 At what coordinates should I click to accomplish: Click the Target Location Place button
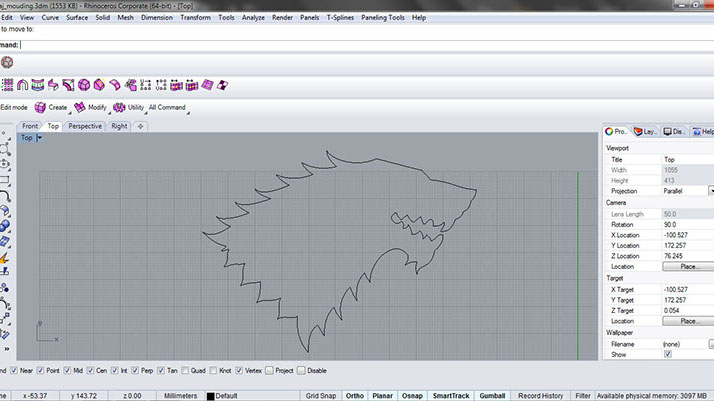688,321
